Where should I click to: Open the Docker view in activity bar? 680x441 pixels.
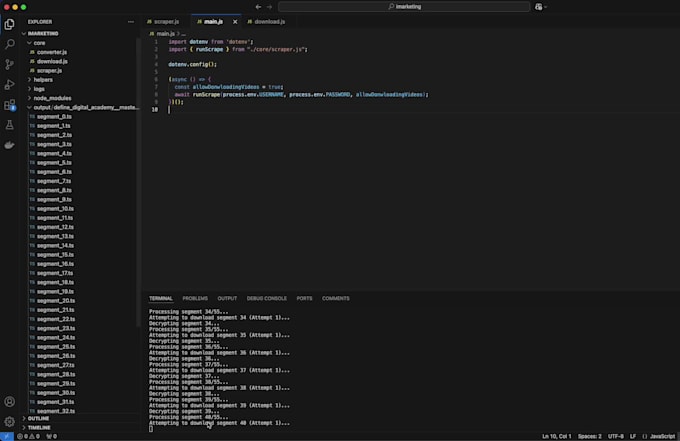tap(10, 145)
